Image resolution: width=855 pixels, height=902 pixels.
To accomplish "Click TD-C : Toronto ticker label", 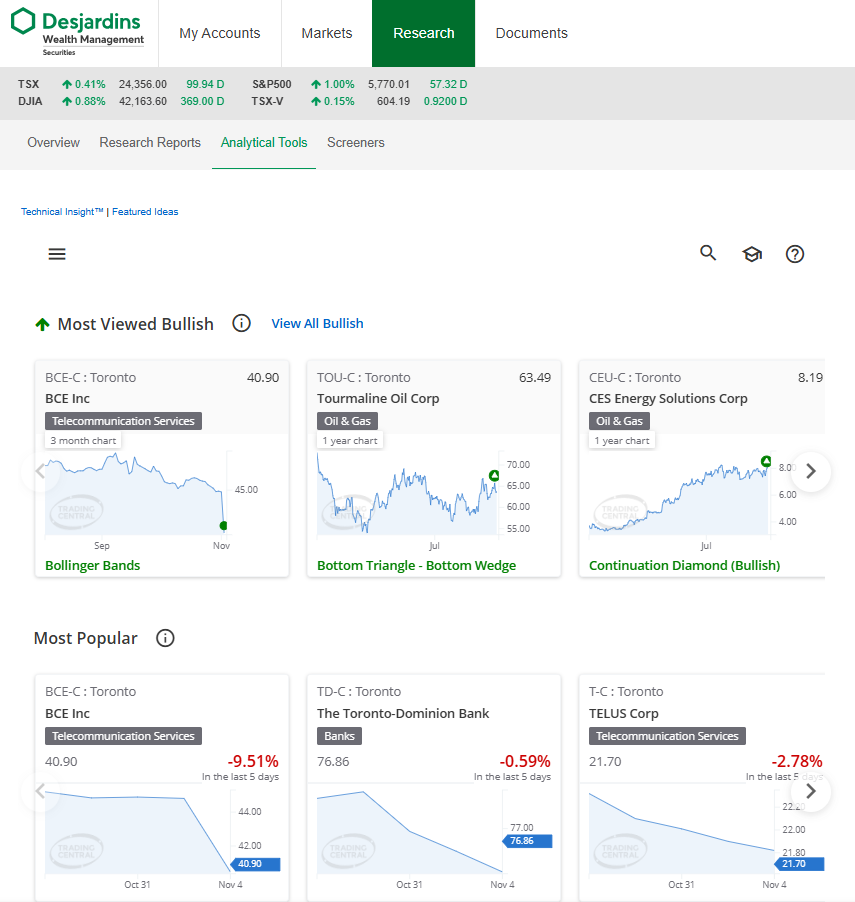I will (359, 691).
